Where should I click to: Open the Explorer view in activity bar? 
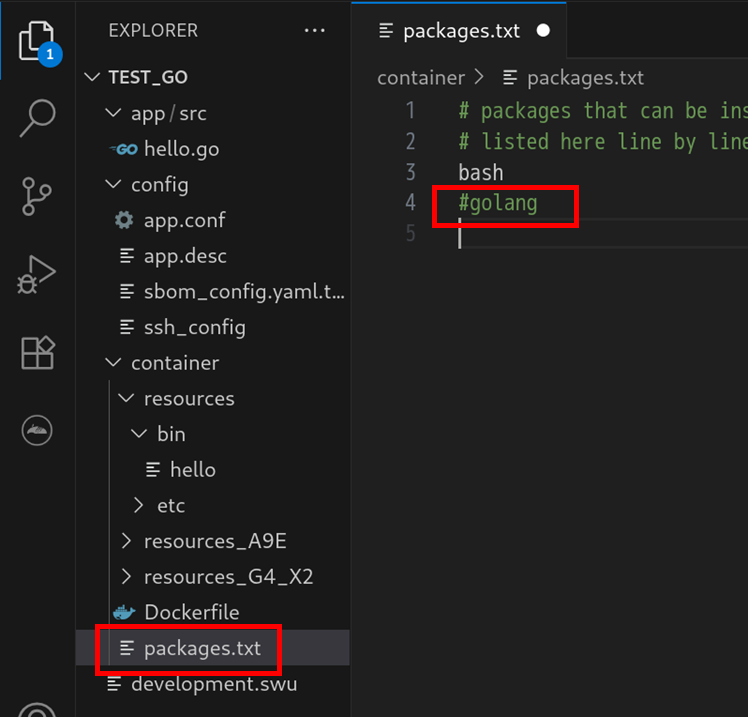click(x=37, y=42)
